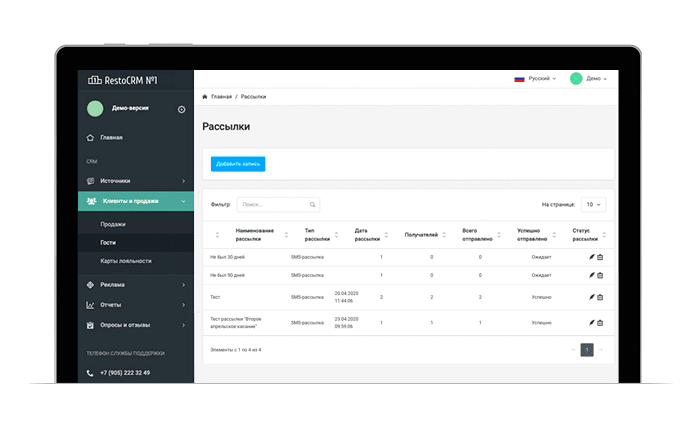Image resolution: width=700 pixels, height=428 pixels.
Task: Click the settings icon next to Демо-версия
Action: 181,109
